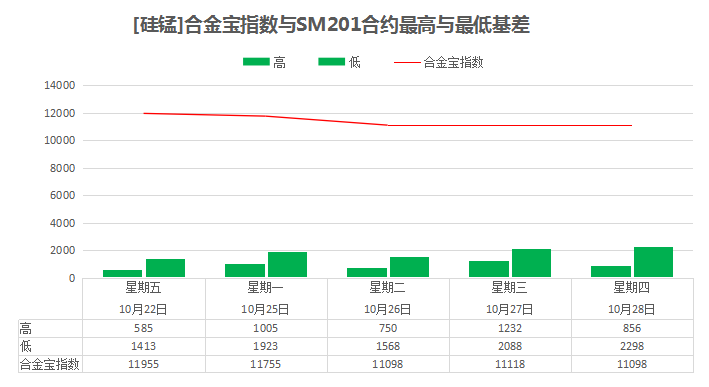Click the 12000 y-axis label
709x387 pixels.
click(x=59, y=113)
